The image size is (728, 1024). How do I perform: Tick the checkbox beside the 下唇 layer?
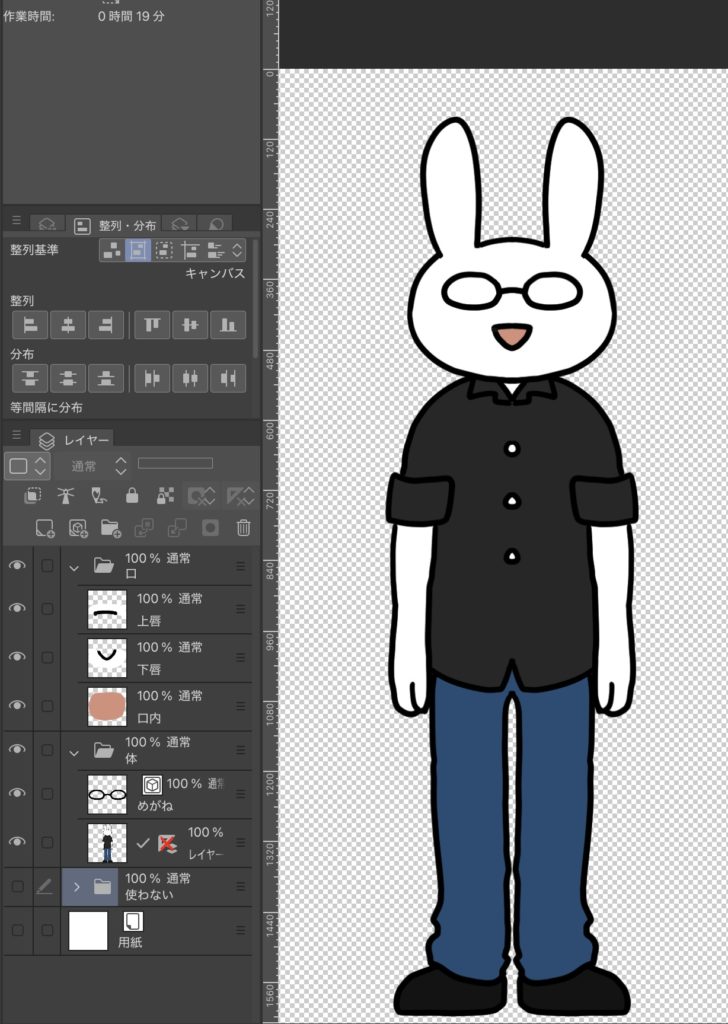click(47, 657)
